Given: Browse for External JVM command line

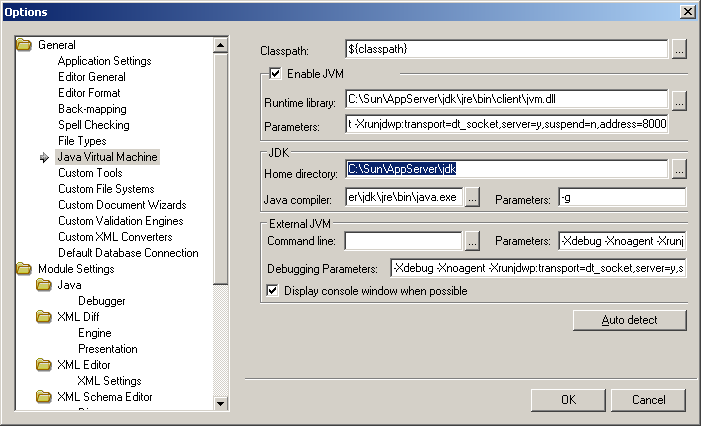Looking at the screenshot, I should click(x=472, y=241).
